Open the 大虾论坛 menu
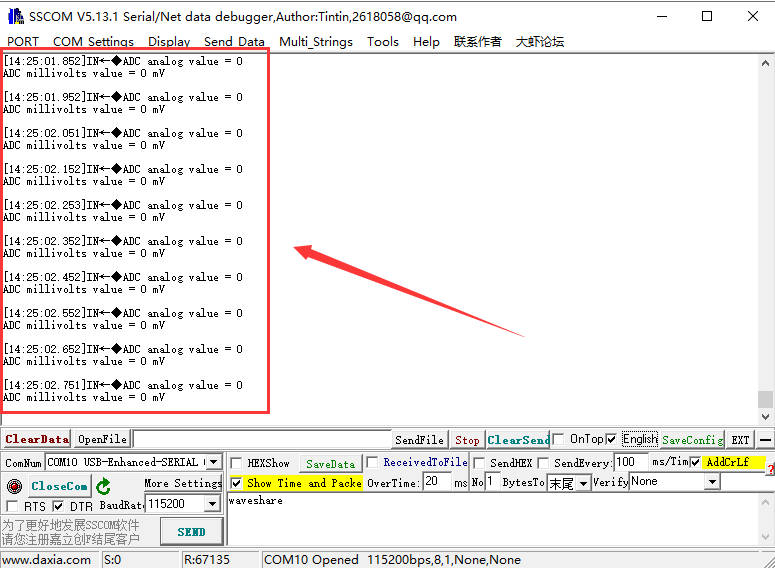Viewport: 775px width, 568px height. pos(540,42)
